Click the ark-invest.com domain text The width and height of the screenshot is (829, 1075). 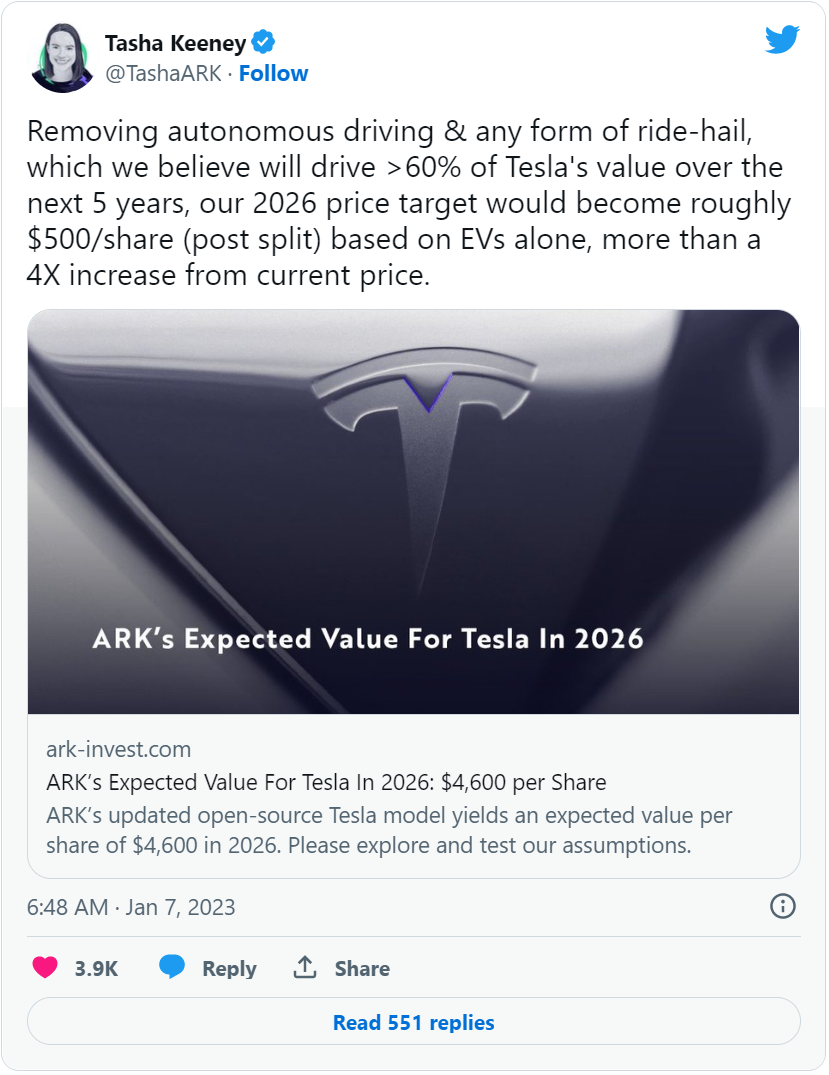pyautogui.click(x=118, y=750)
